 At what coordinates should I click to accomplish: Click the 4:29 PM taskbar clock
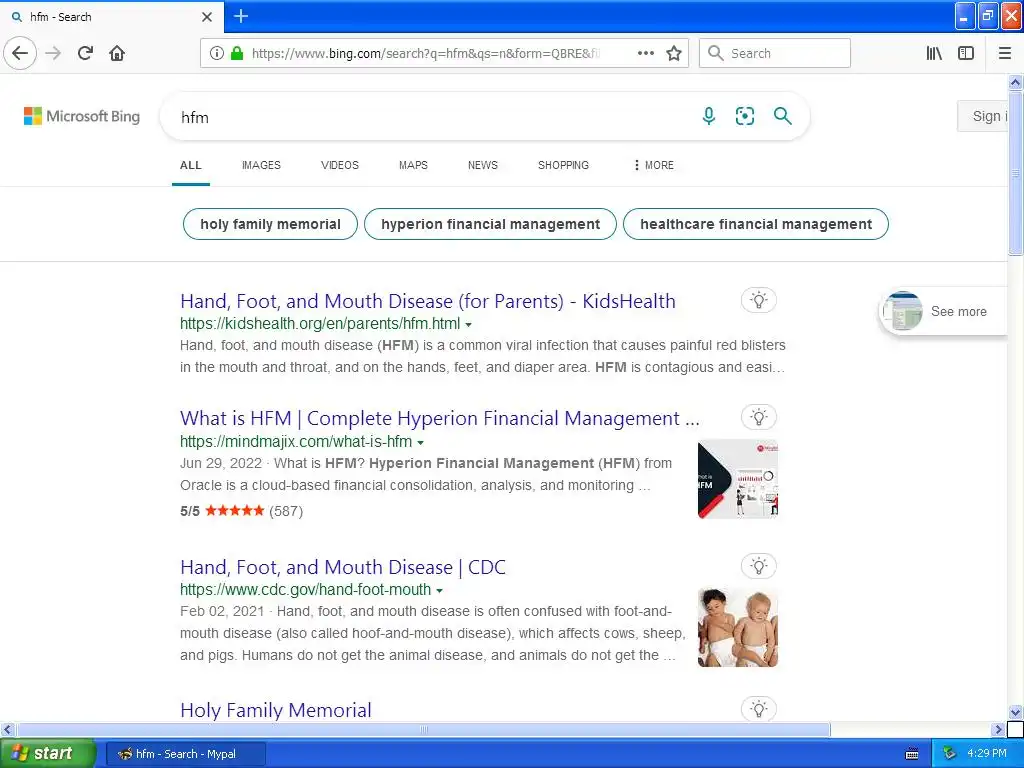pos(987,754)
